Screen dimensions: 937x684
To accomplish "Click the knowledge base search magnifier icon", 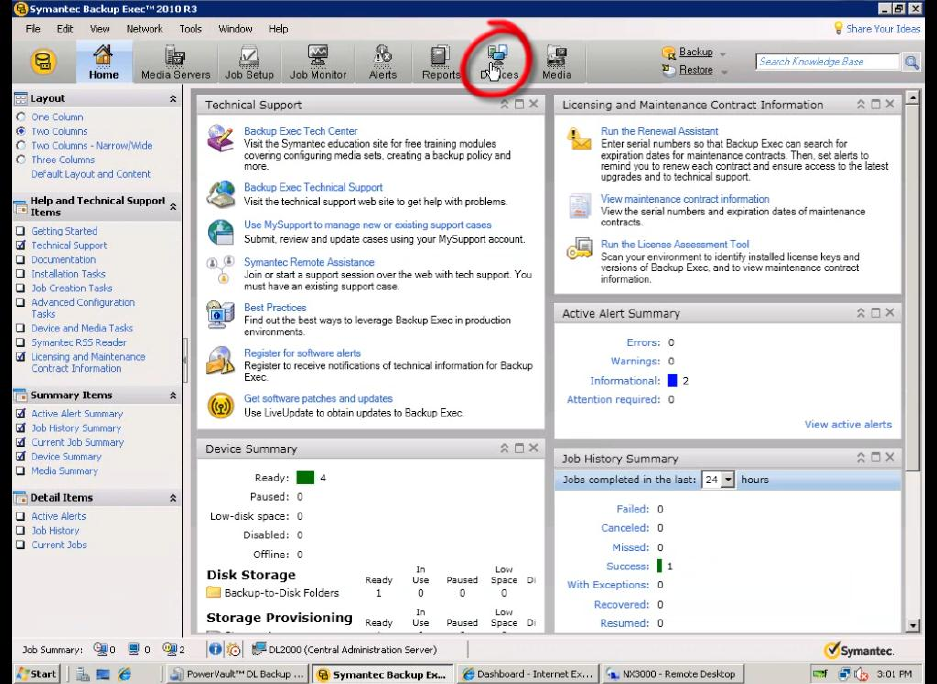I will tap(911, 62).
